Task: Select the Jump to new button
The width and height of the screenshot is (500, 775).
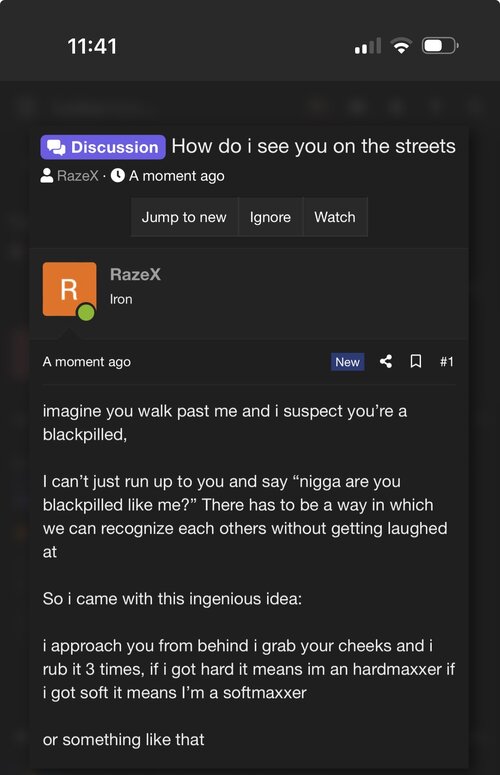Action: click(184, 217)
